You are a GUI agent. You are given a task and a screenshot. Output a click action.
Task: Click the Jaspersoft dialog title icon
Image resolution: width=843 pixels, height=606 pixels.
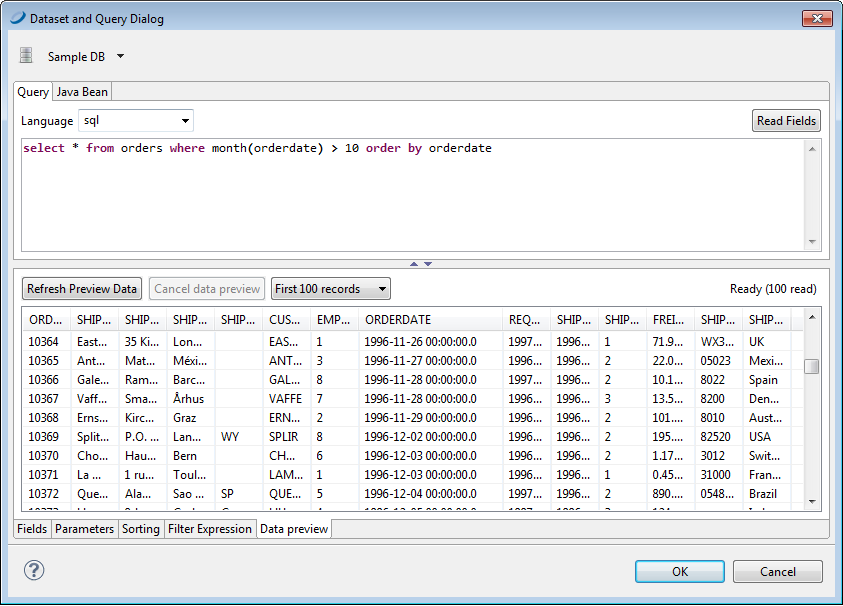tap(18, 18)
